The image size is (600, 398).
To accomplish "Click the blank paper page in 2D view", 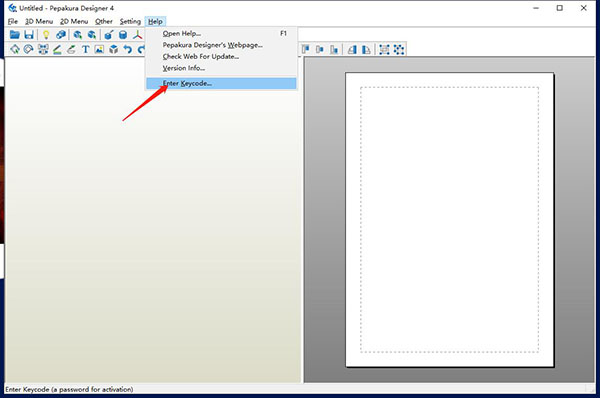I will (450, 219).
